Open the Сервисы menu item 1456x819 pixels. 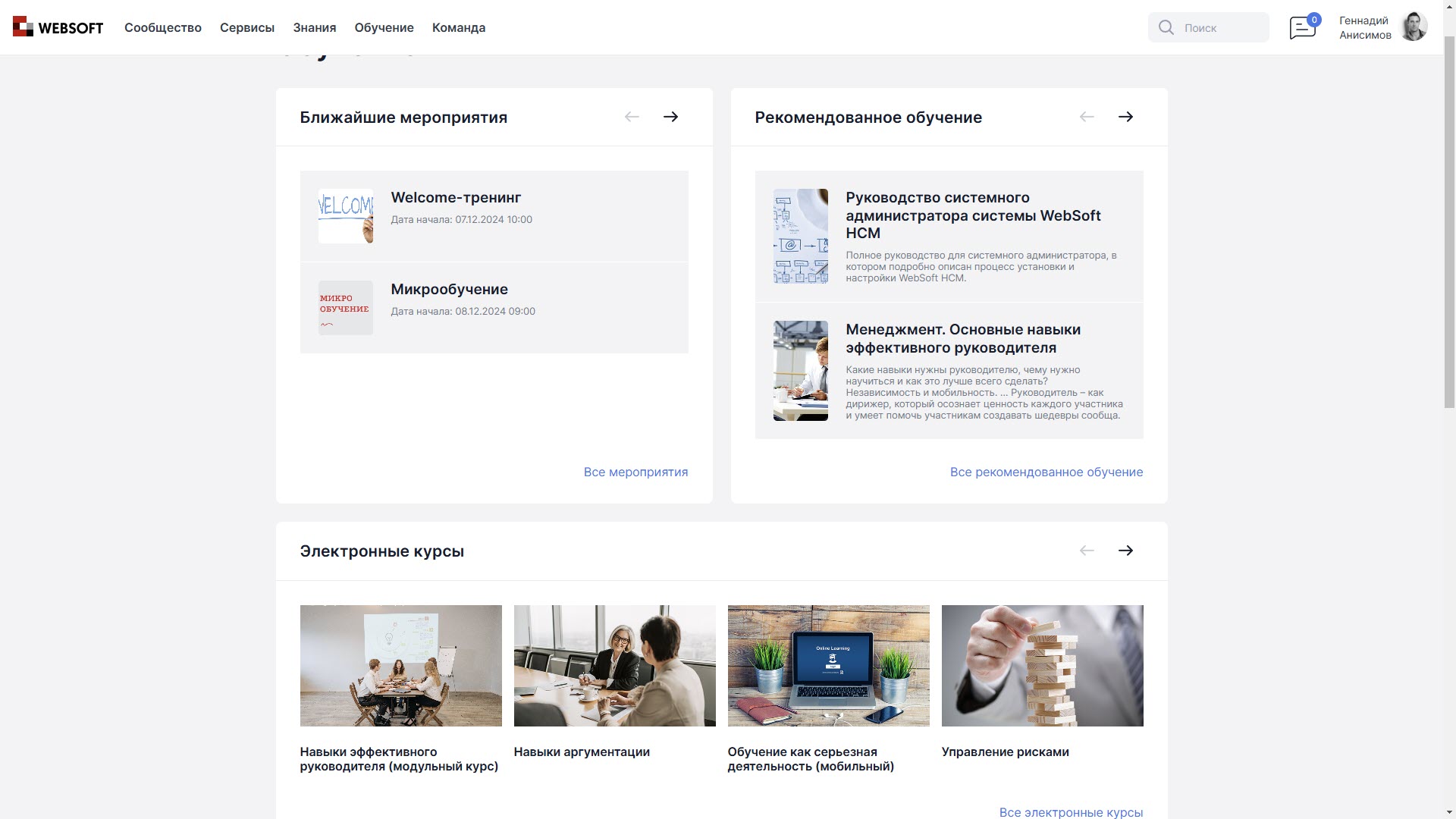pos(247,27)
